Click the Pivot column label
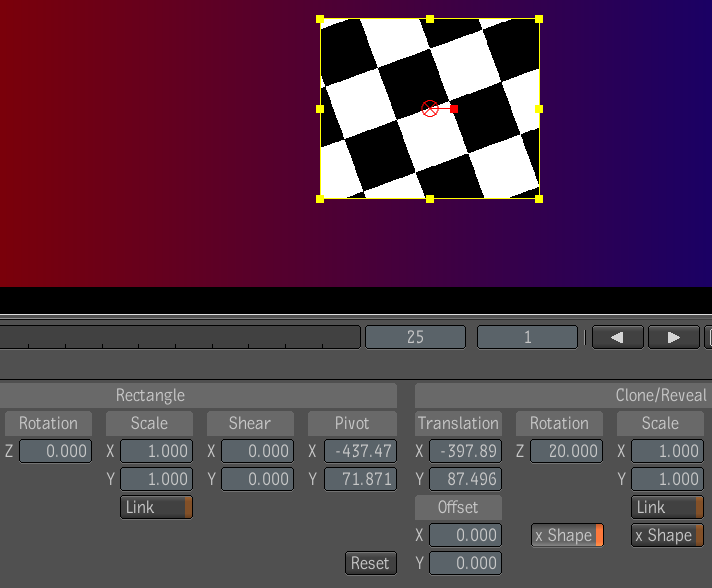This screenshot has height=588, width=712. point(352,424)
